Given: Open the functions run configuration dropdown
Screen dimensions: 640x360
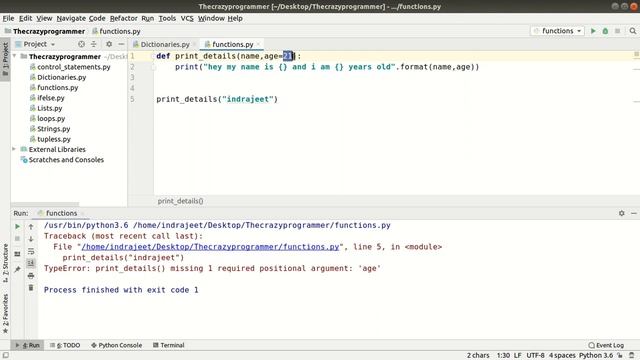Looking at the screenshot, I should [x=558, y=31].
